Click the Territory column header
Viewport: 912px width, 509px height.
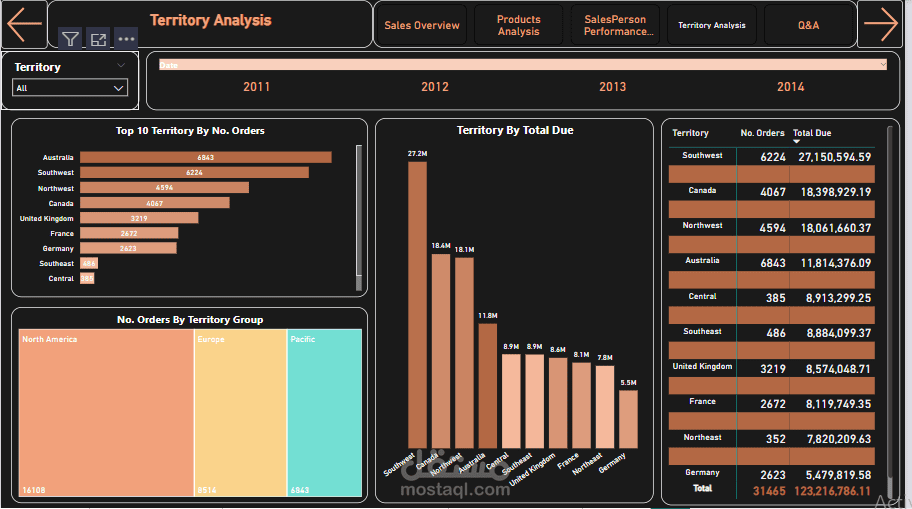(x=690, y=133)
